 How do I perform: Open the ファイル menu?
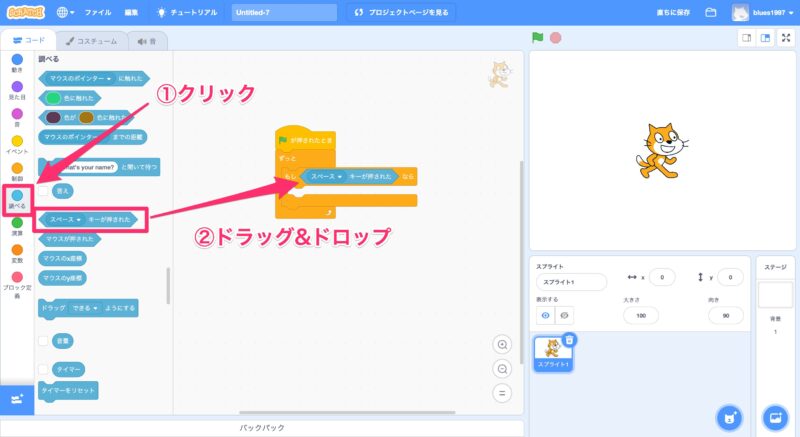point(98,13)
